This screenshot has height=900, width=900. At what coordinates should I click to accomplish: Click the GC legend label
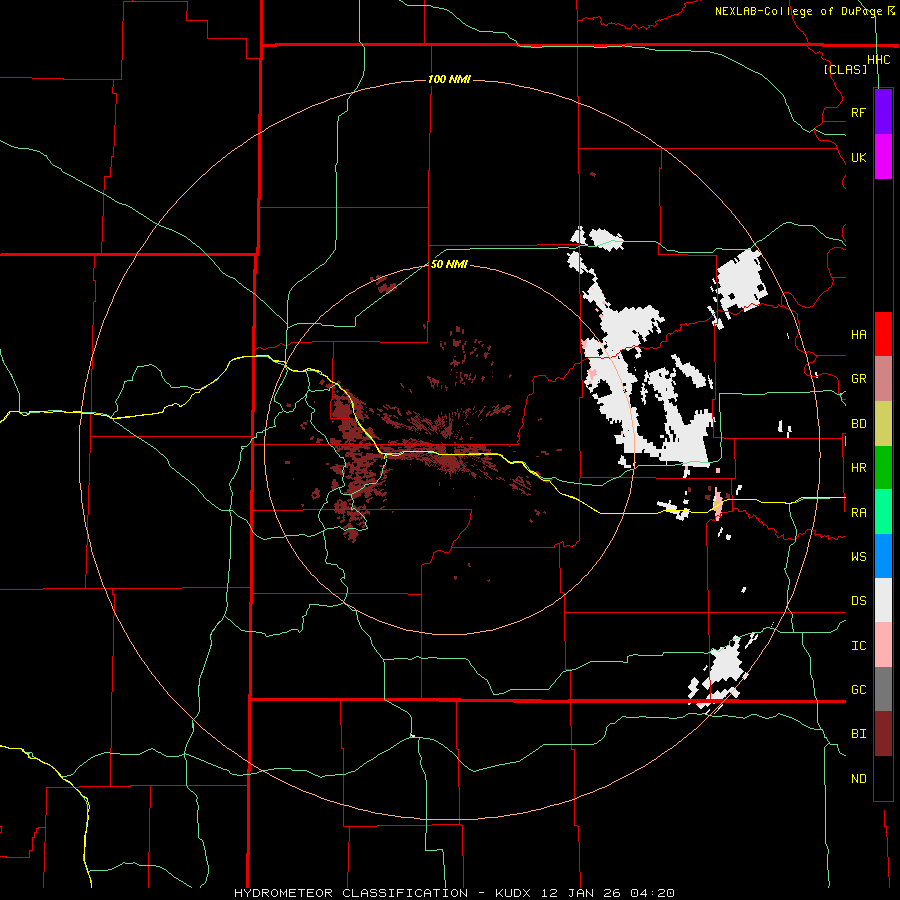click(x=858, y=690)
